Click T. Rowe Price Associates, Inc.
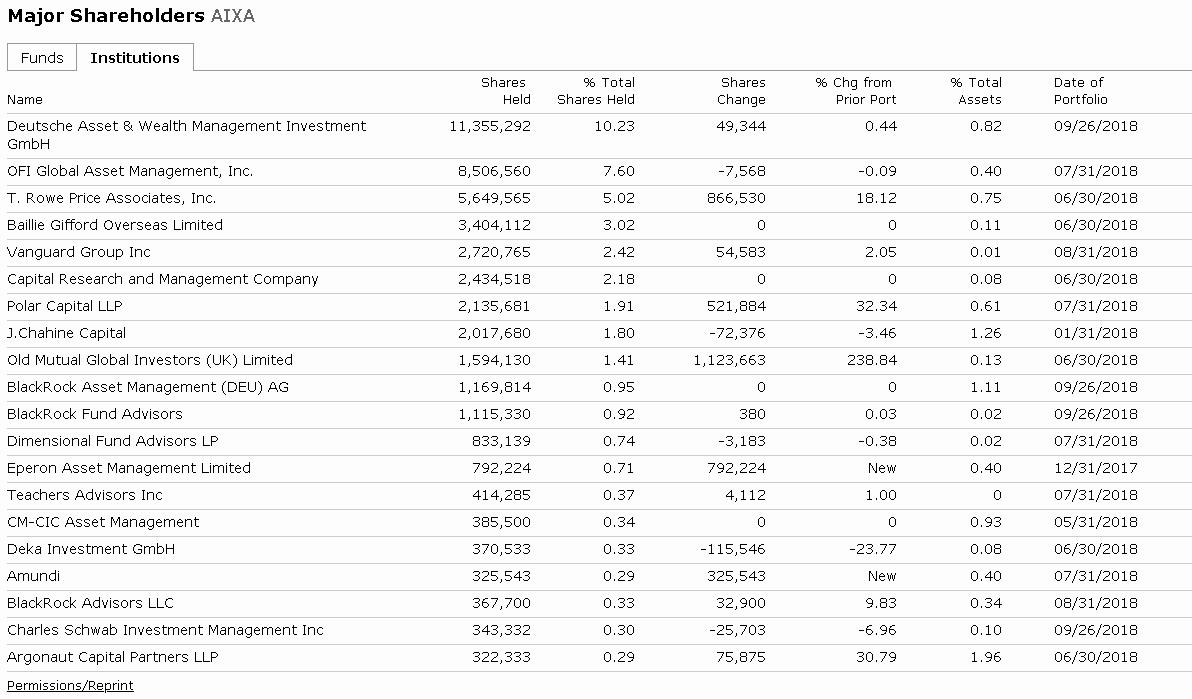 (x=111, y=198)
